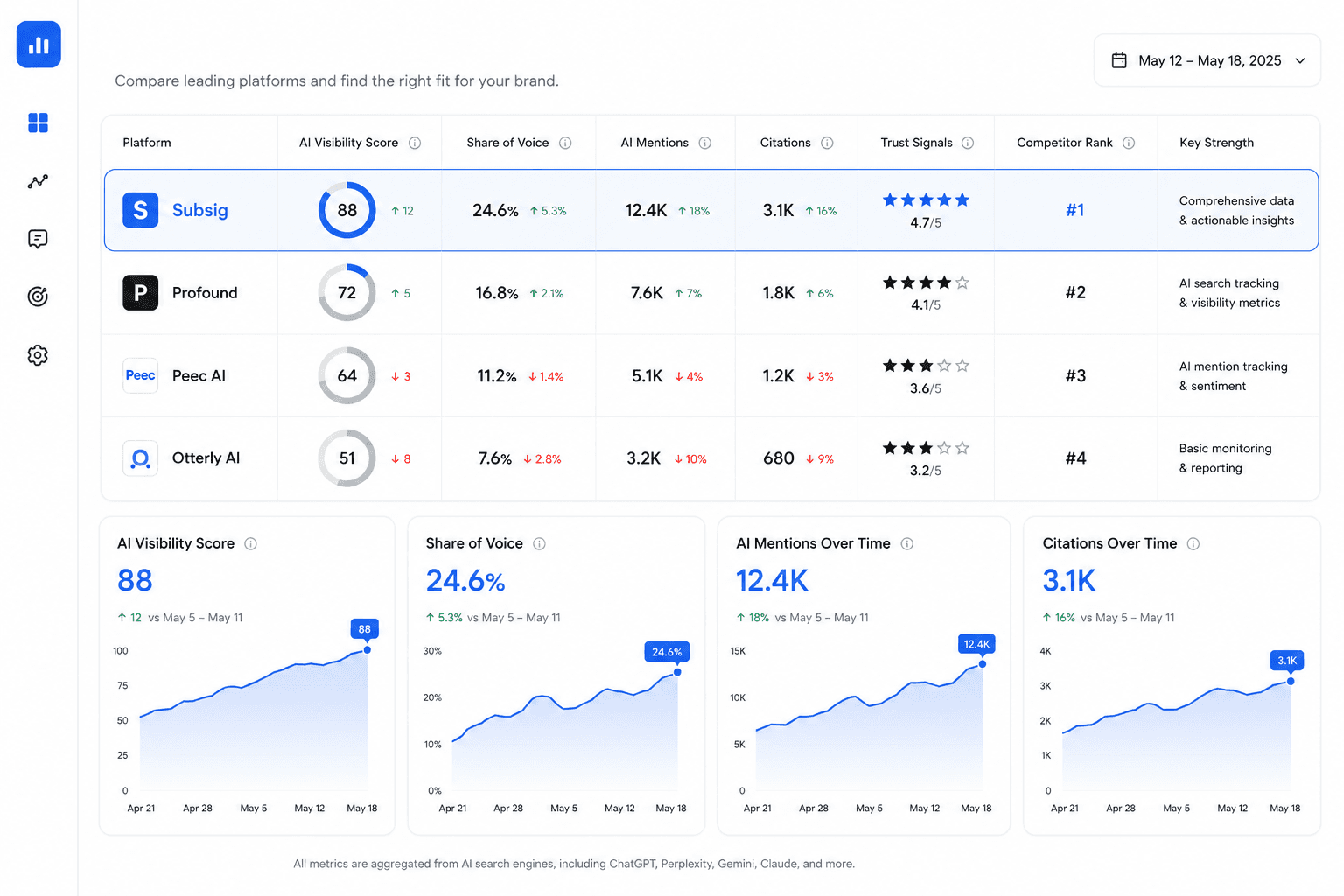Select the Profound platform name
Image resolution: width=1344 pixels, height=896 pixels.
205,292
